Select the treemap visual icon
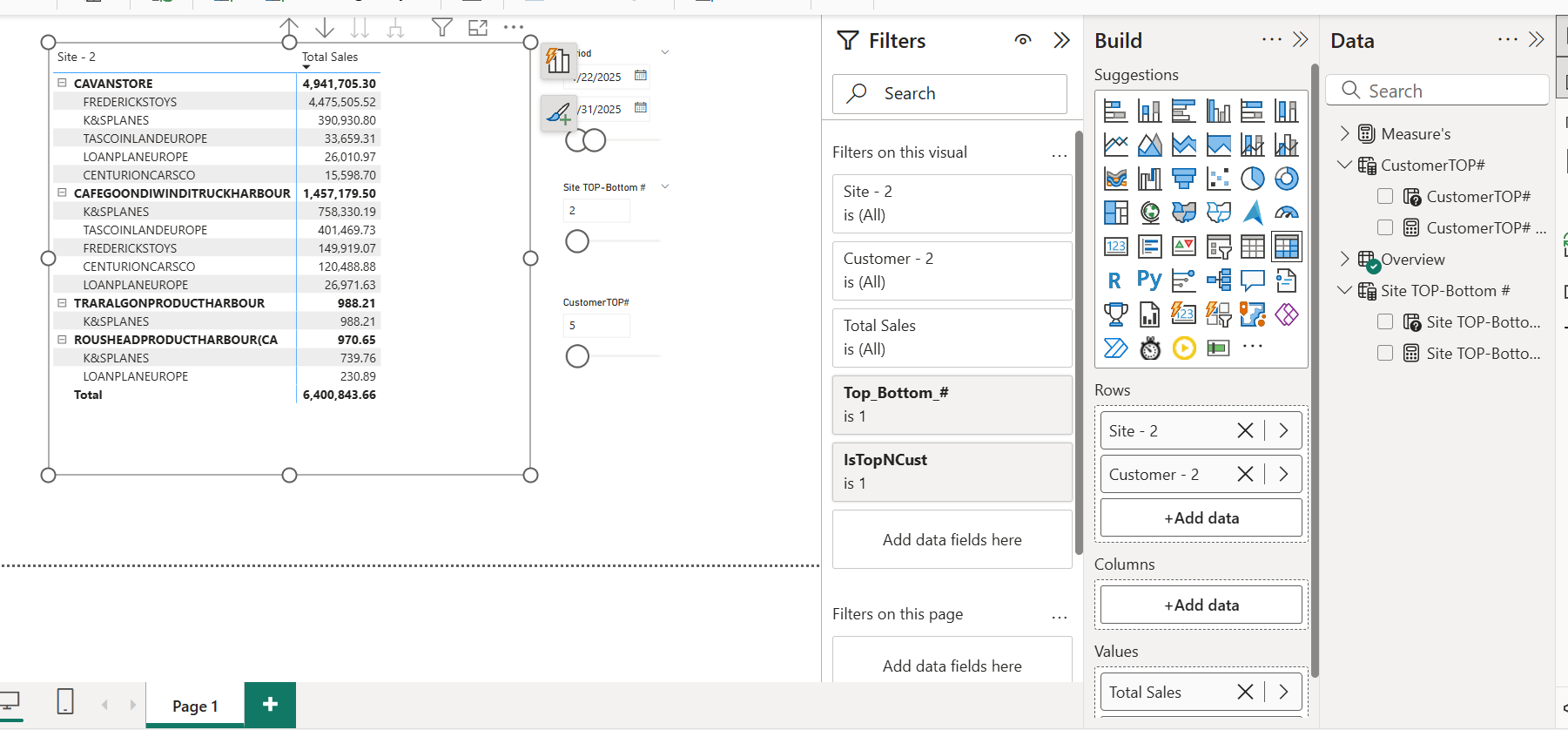The height and width of the screenshot is (730, 1568). 1116,213
